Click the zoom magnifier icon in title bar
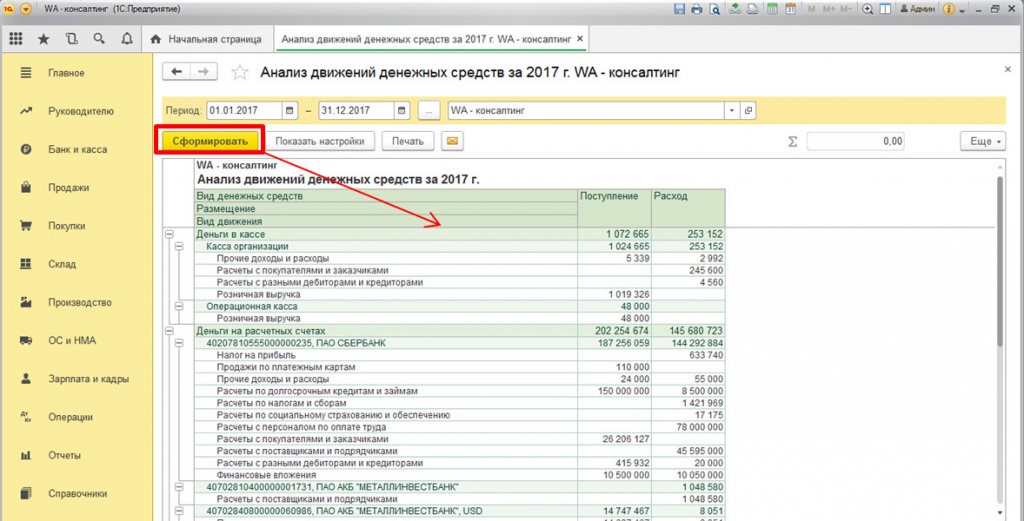This screenshot has width=1024, height=521. coord(868,9)
